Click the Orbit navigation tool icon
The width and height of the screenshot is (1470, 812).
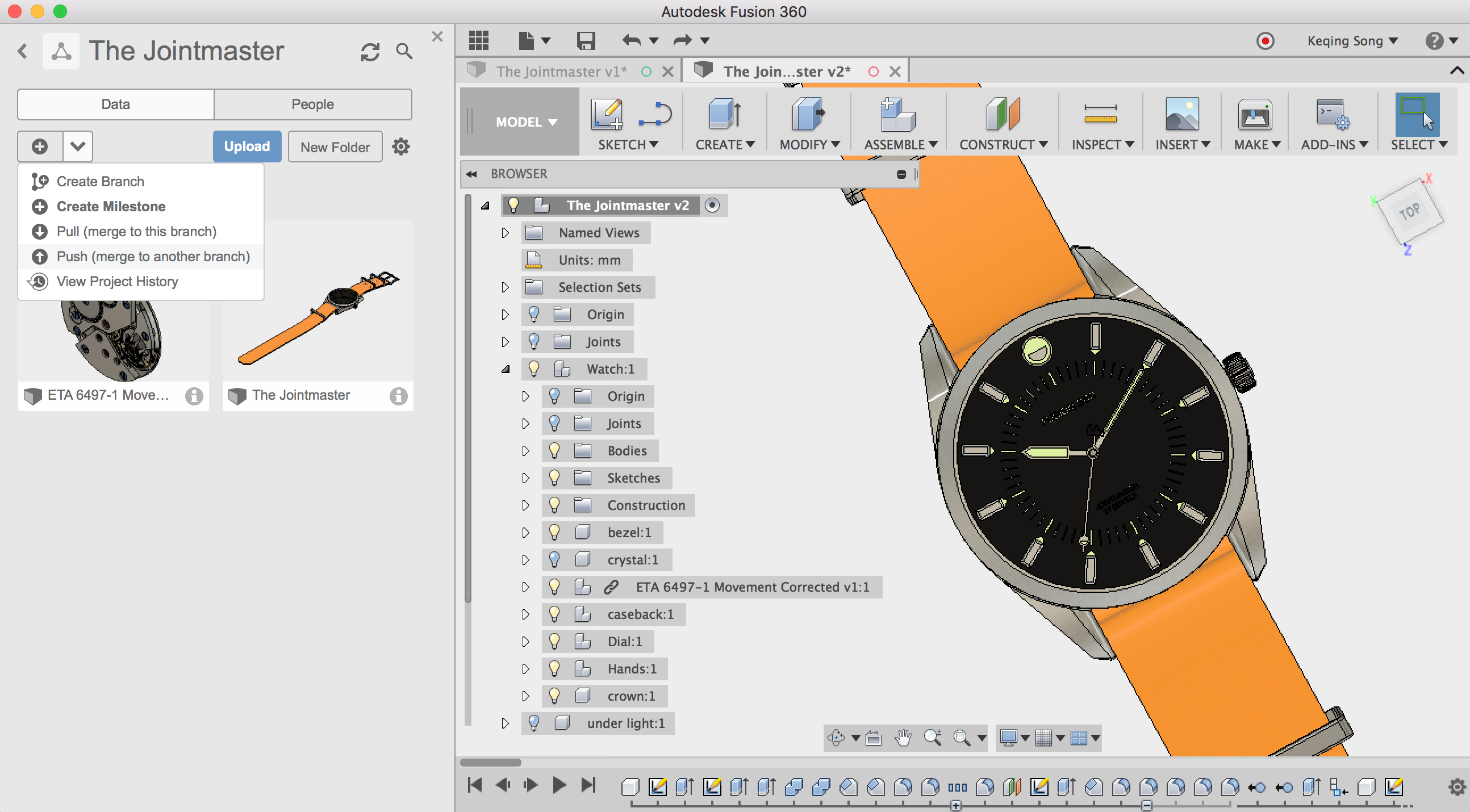point(836,738)
